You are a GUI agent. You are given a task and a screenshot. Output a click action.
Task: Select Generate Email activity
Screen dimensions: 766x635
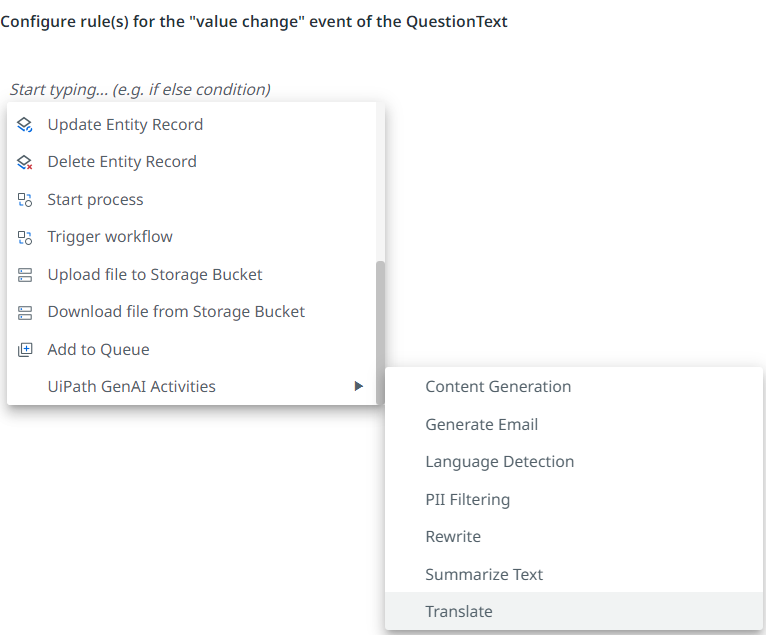click(481, 425)
